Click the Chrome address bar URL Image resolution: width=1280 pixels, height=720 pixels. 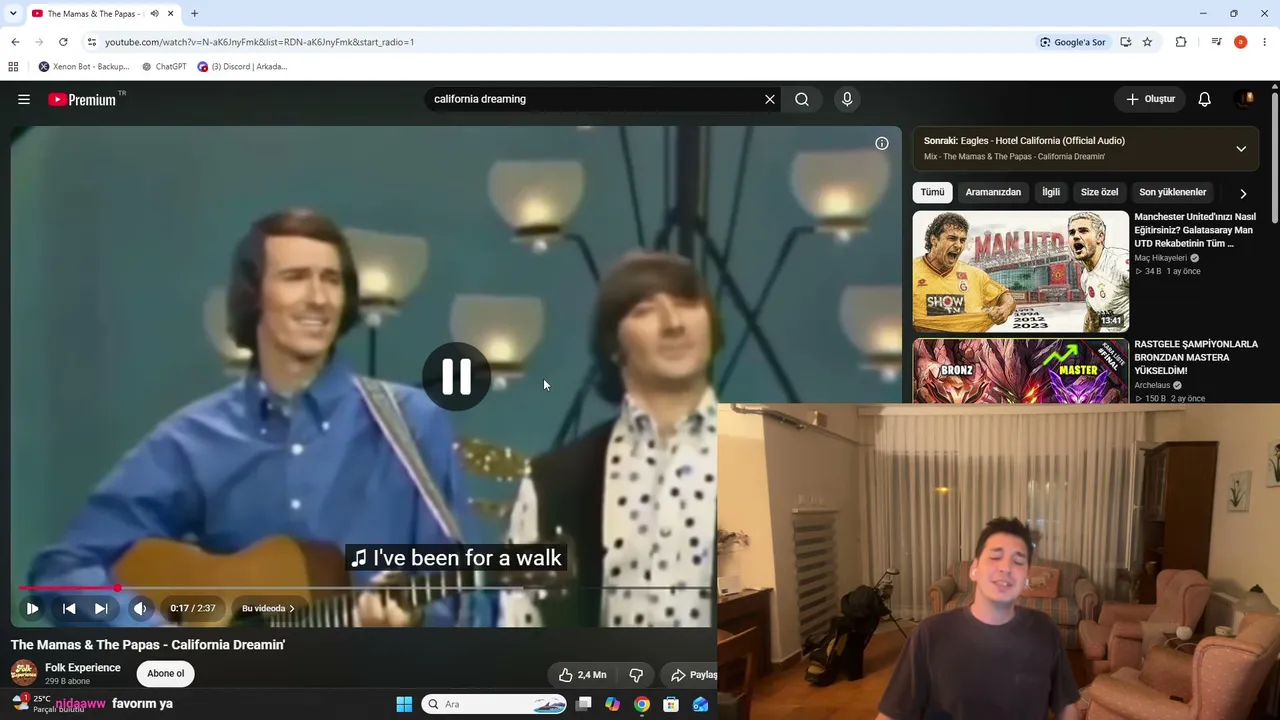259,42
